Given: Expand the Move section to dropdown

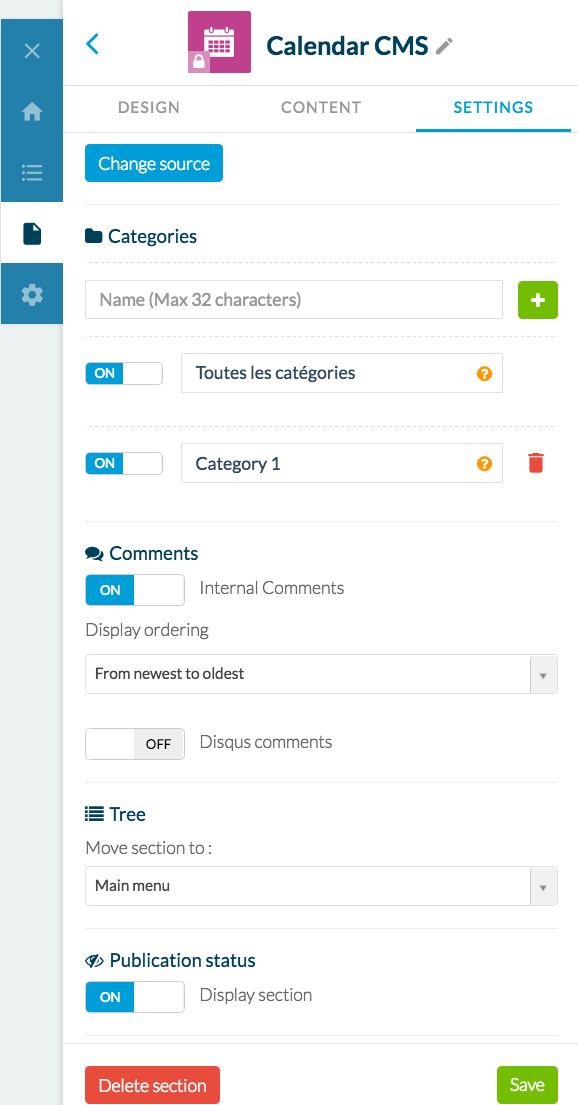Looking at the screenshot, I should coord(321,886).
